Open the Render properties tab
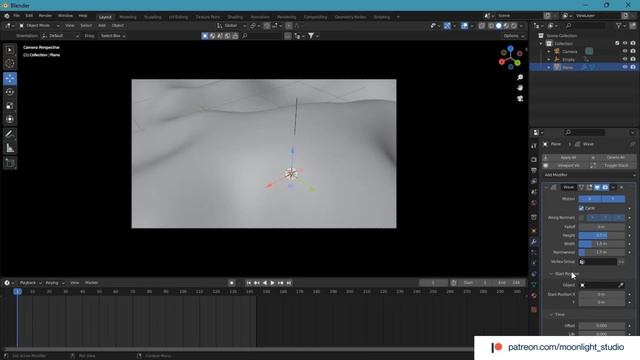This screenshot has width=640, height=360. point(534,160)
